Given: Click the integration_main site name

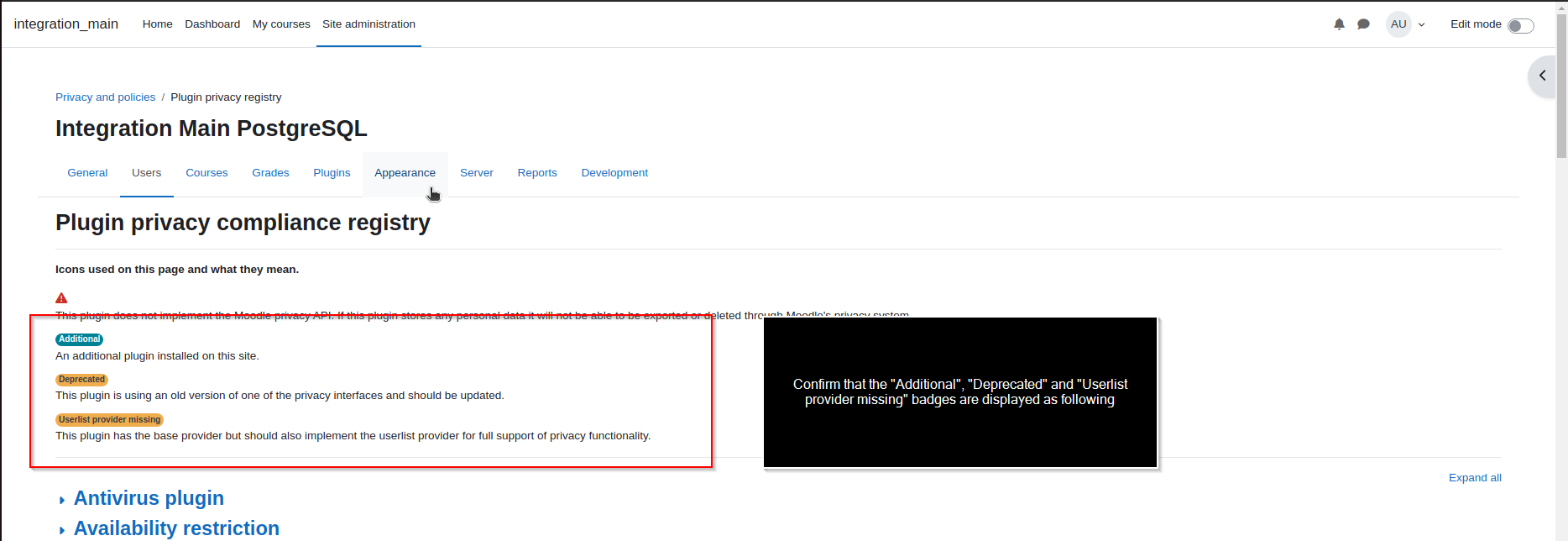Looking at the screenshot, I should coord(66,24).
